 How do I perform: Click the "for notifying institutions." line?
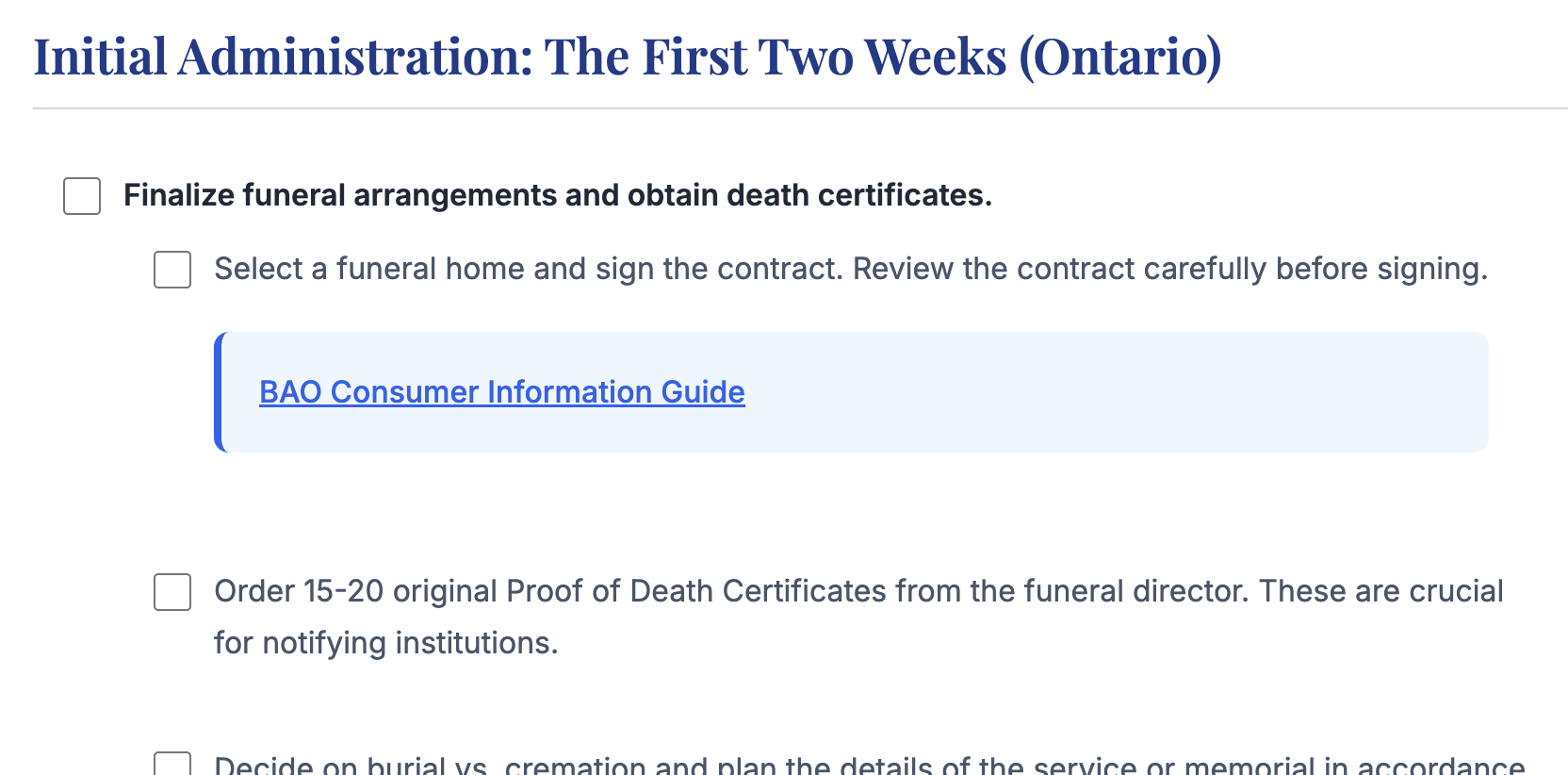[385, 643]
